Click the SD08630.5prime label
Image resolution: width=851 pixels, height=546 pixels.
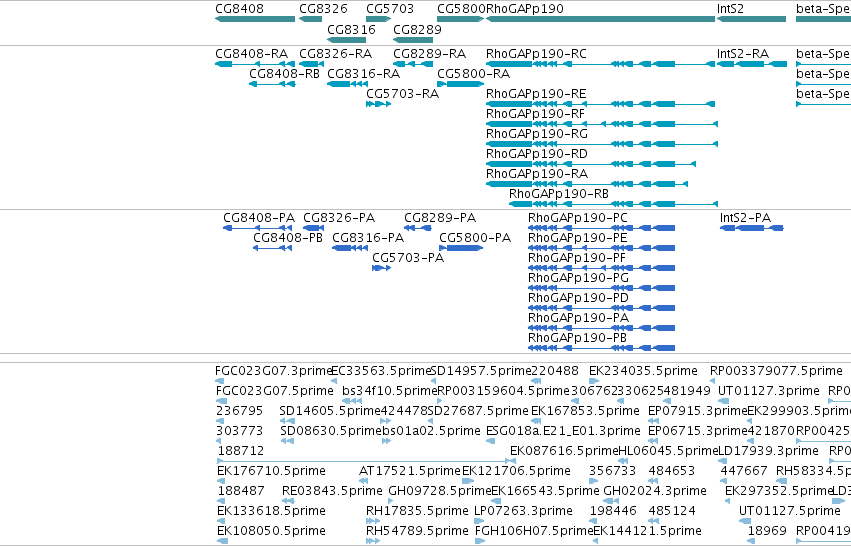(331, 431)
